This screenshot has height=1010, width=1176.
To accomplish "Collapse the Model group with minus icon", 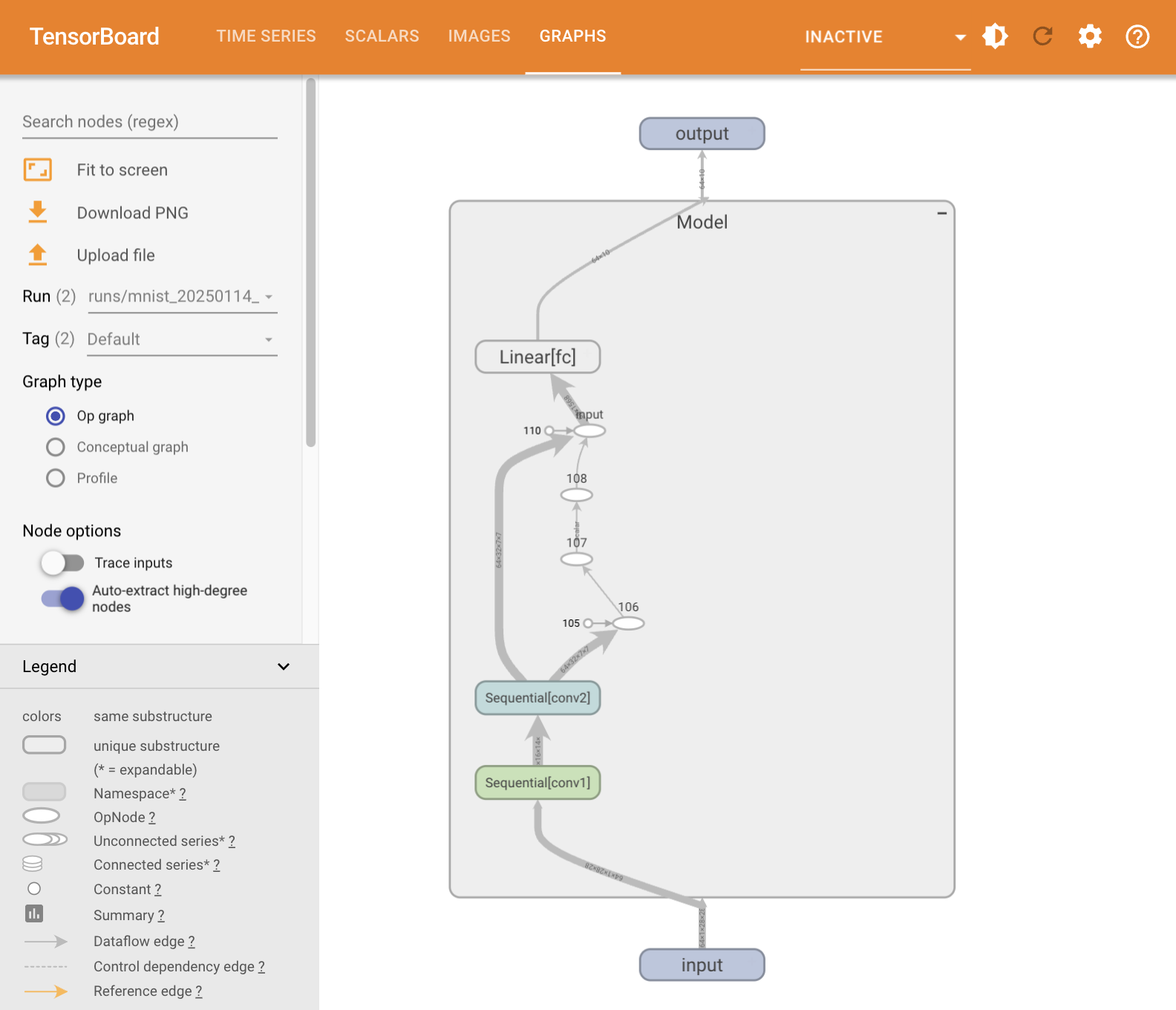I will (941, 213).
